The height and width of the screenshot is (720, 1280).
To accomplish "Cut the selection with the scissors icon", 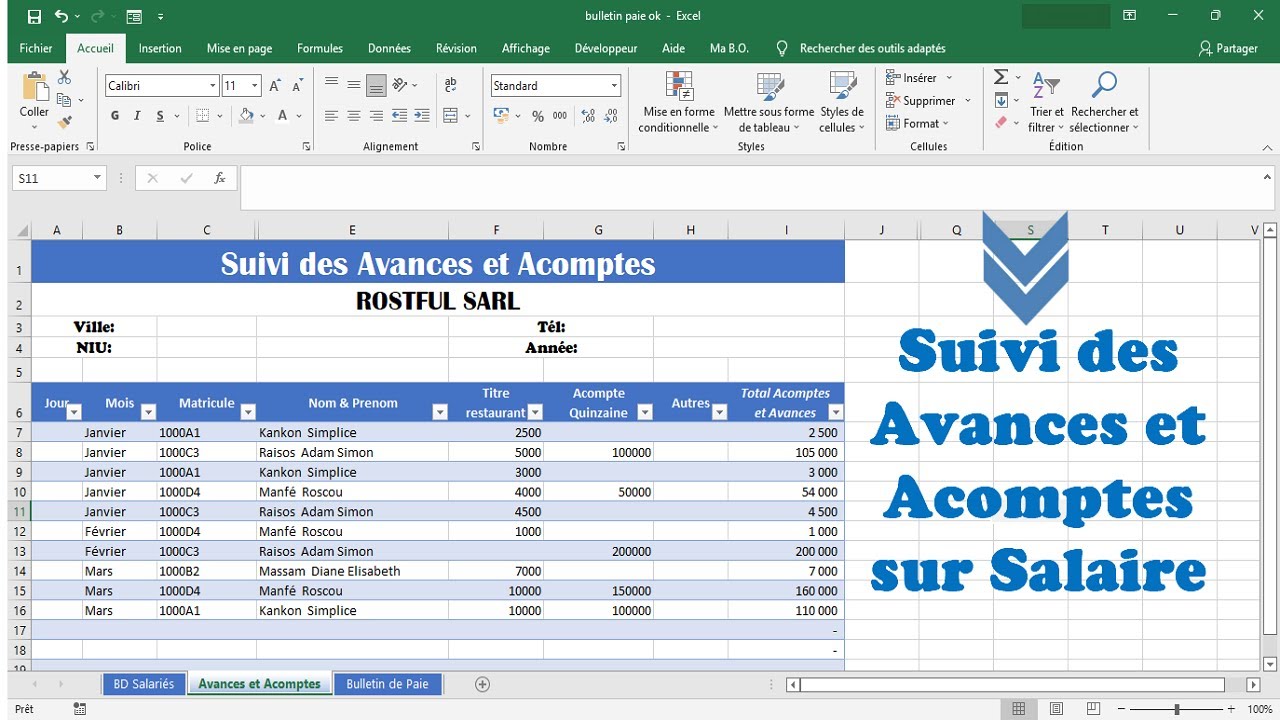I will point(65,77).
